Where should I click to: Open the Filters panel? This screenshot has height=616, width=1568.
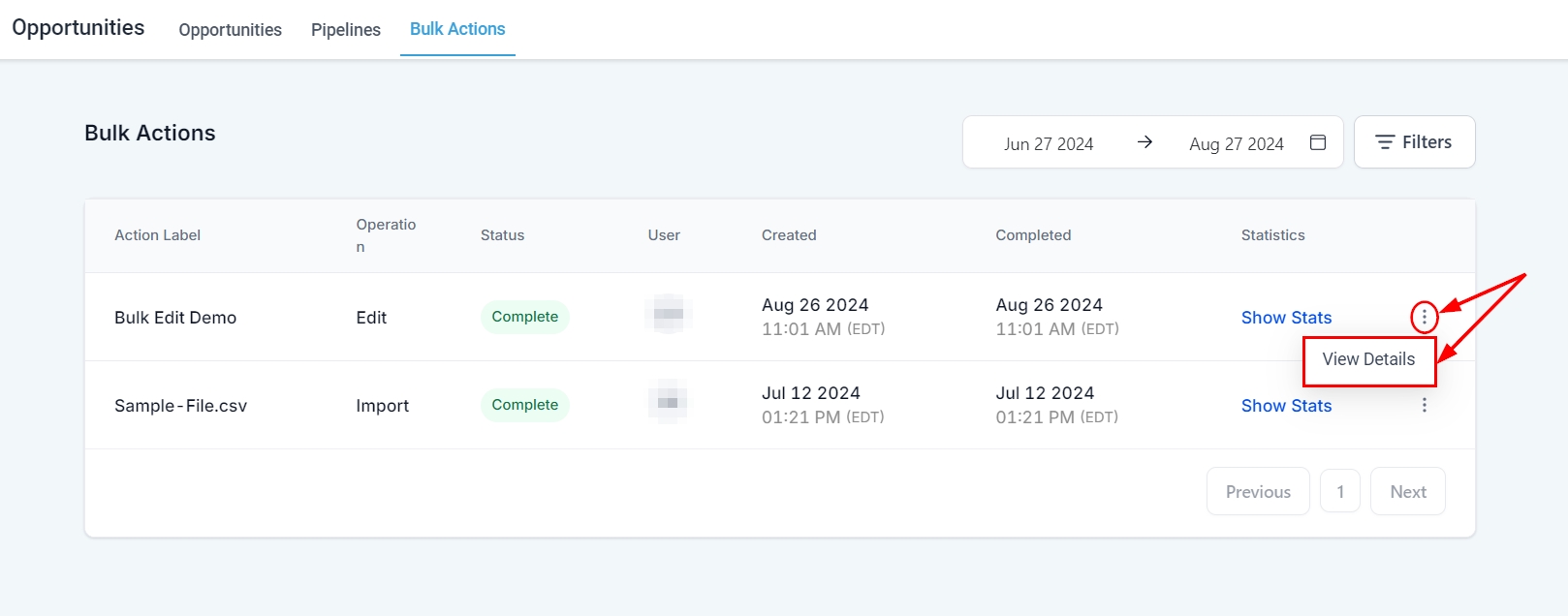(1414, 142)
